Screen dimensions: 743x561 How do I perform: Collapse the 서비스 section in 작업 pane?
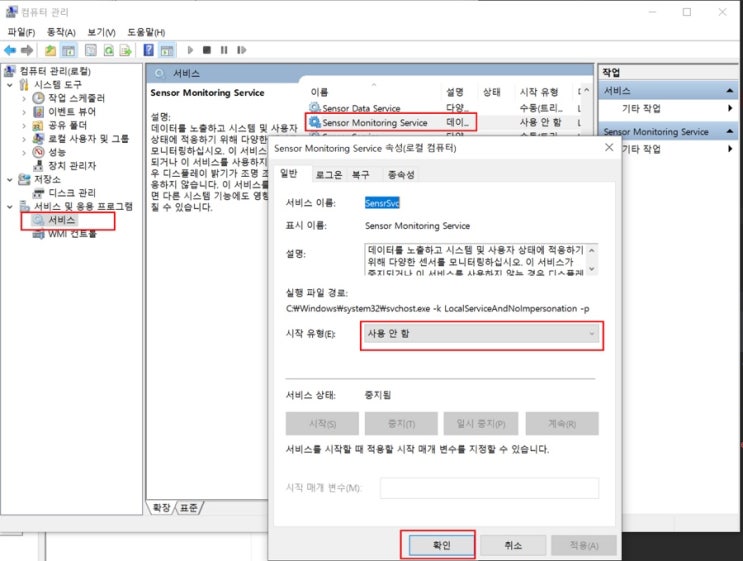(729, 90)
